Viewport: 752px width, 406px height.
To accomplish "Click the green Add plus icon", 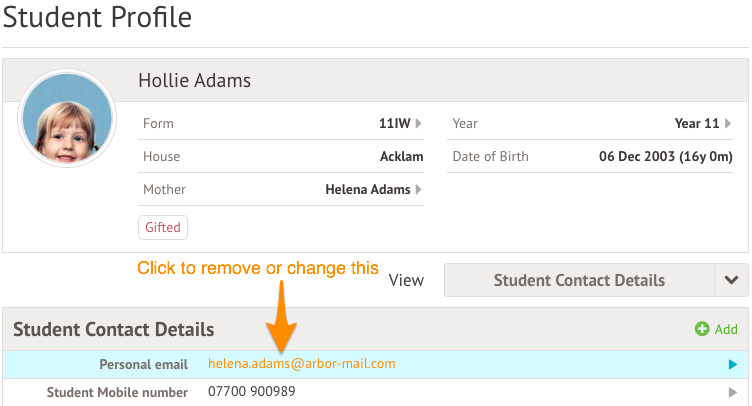I will (701, 329).
